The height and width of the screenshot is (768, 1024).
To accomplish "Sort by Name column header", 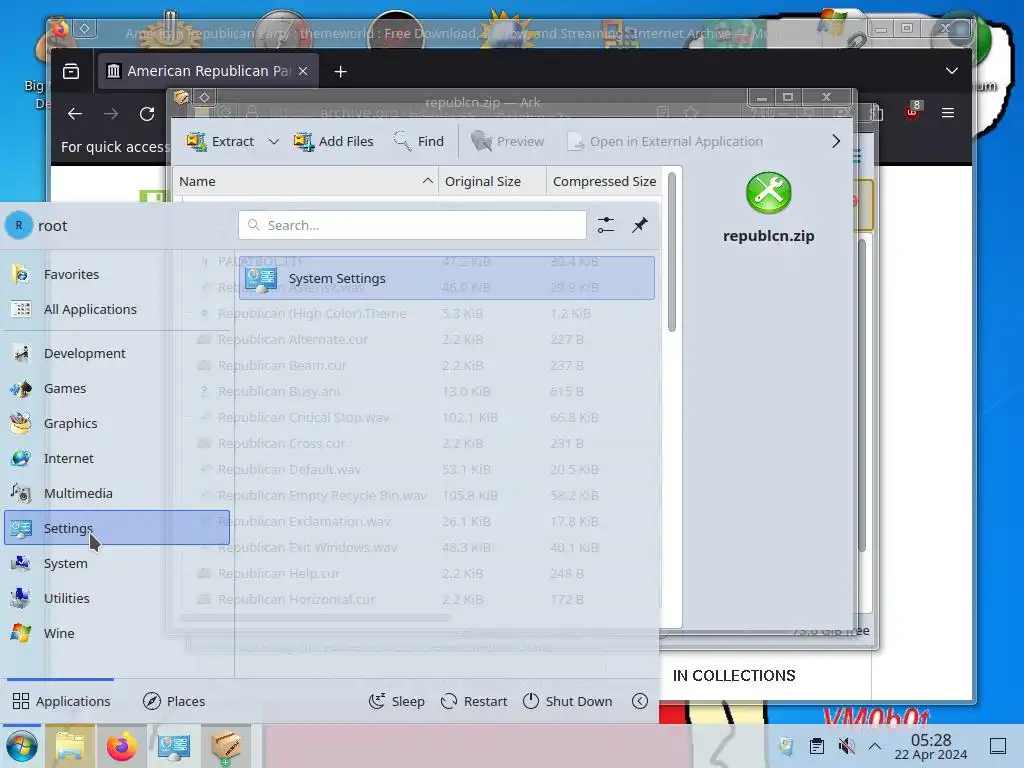I will [306, 182].
